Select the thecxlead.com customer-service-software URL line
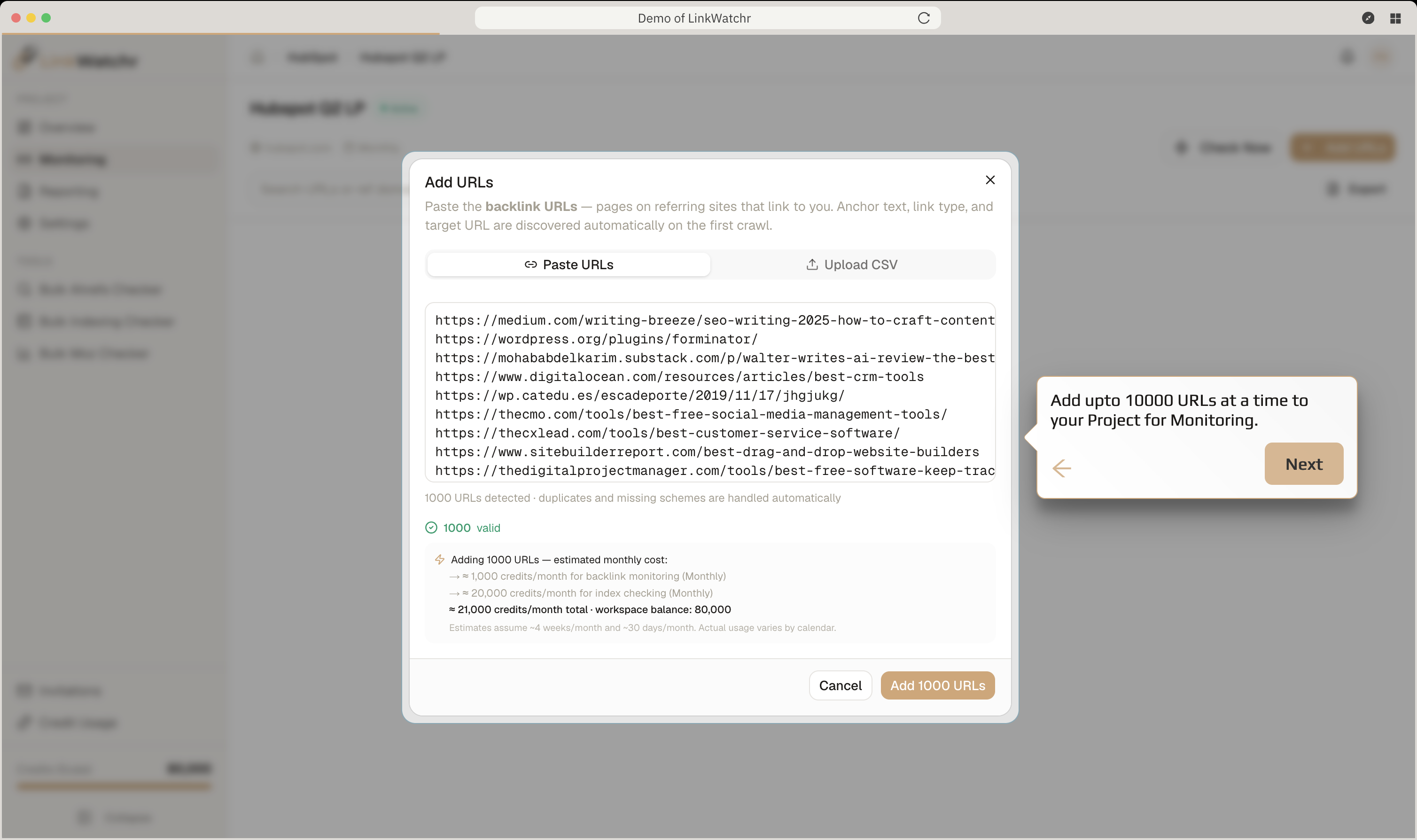The image size is (1417, 840). click(x=667, y=433)
